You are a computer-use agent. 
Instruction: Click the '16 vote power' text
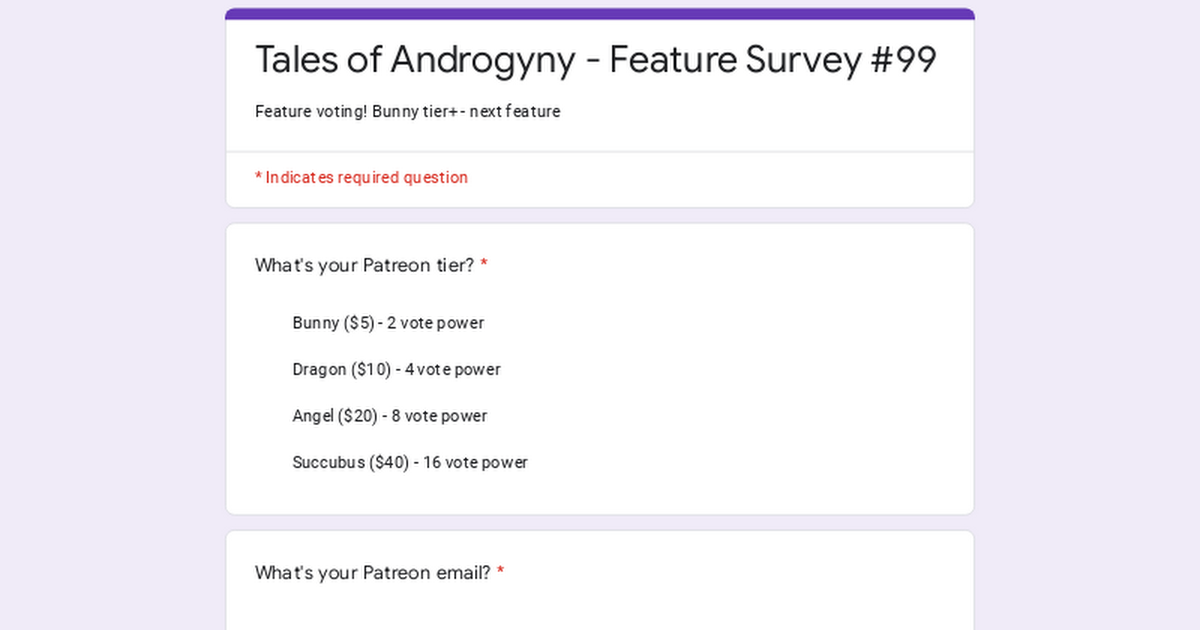click(x=476, y=462)
